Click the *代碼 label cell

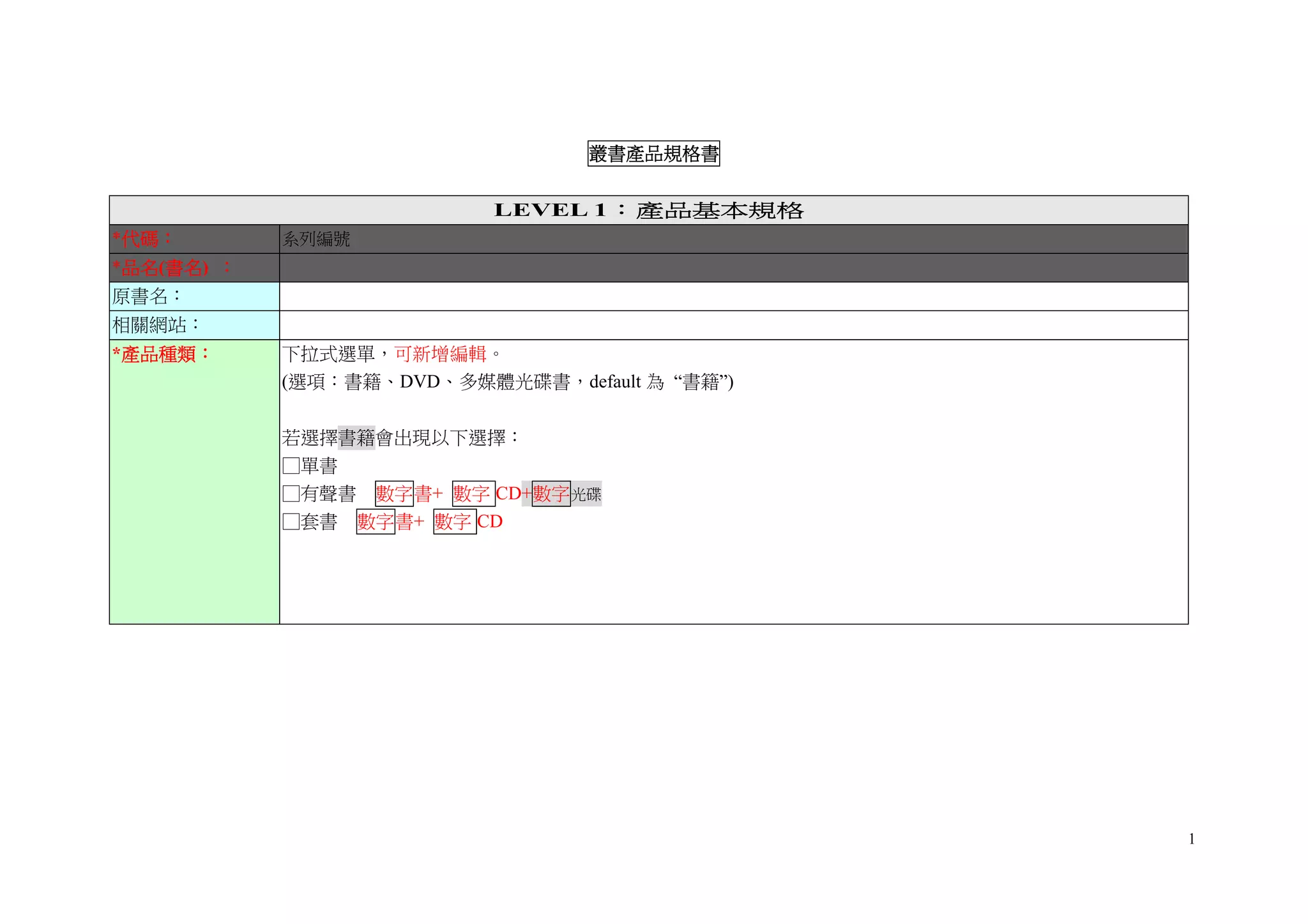point(194,239)
